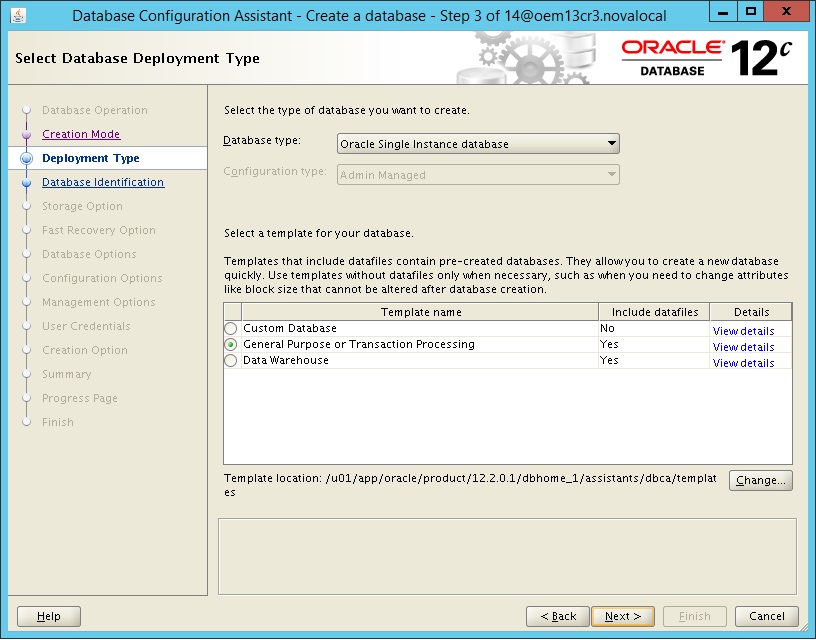This screenshot has height=640, width=816.
Task: Click the Database Options step
Action: 89,254
